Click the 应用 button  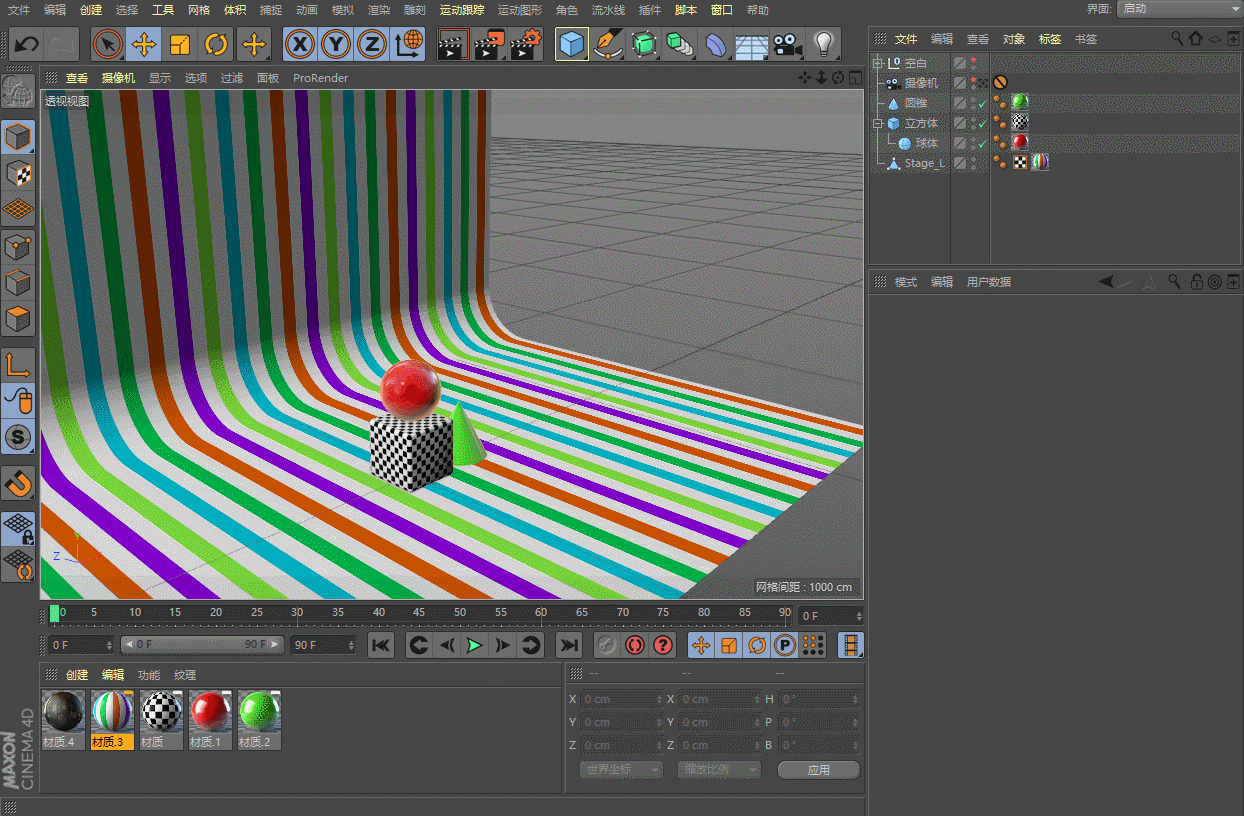tap(818, 770)
